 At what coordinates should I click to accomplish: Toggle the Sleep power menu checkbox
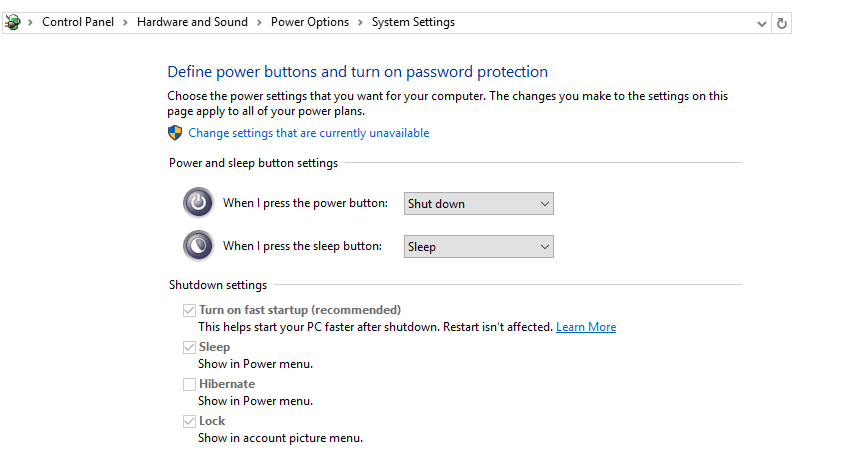pyautogui.click(x=189, y=347)
